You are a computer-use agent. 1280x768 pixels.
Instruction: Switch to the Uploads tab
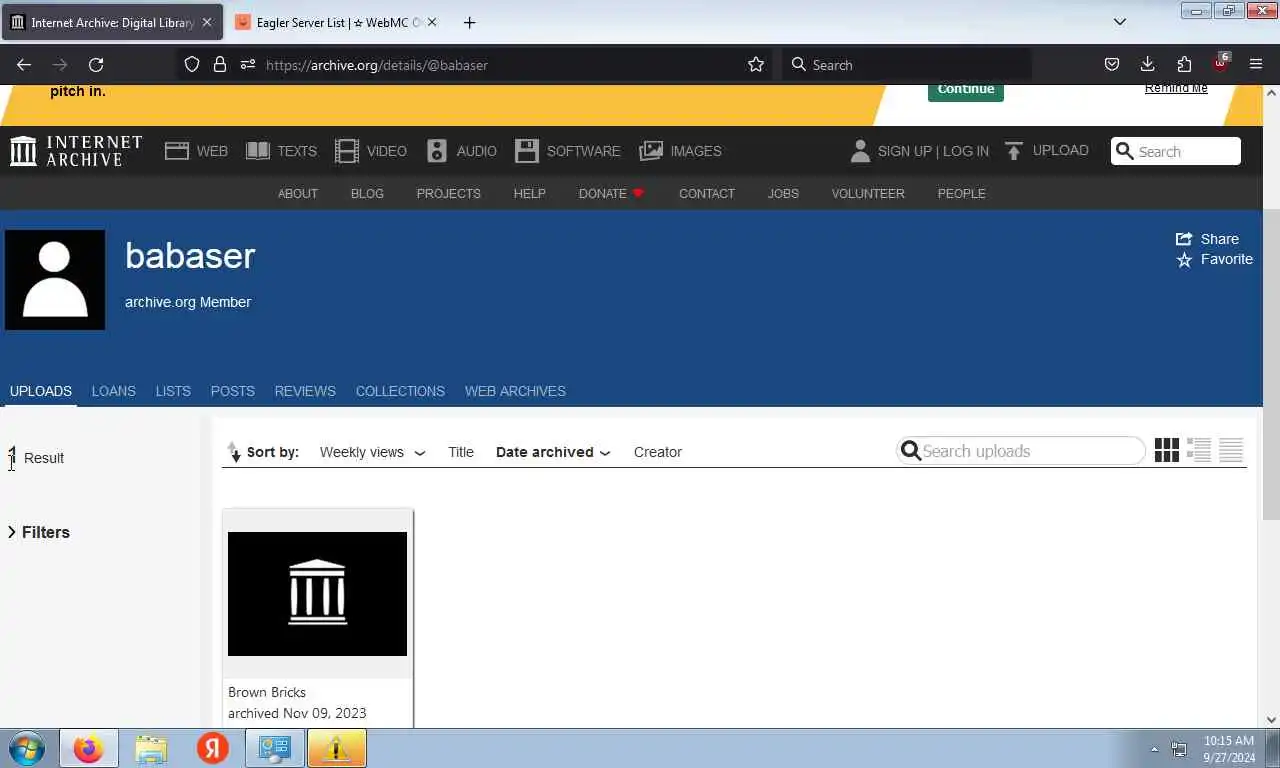tap(41, 391)
